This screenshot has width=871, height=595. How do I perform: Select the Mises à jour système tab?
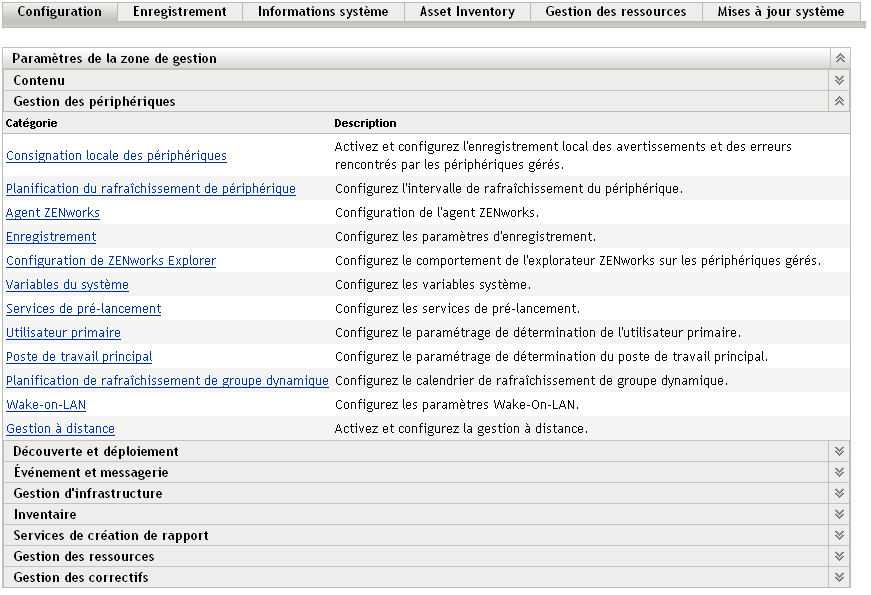coord(781,12)
